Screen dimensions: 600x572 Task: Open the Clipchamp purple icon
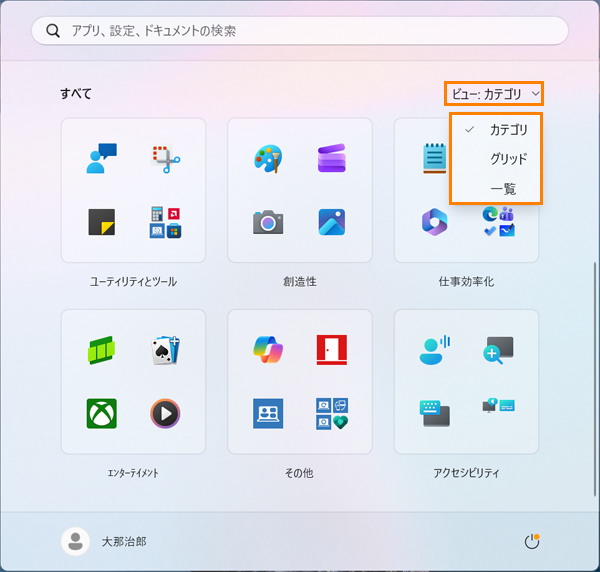coord(332,158)
